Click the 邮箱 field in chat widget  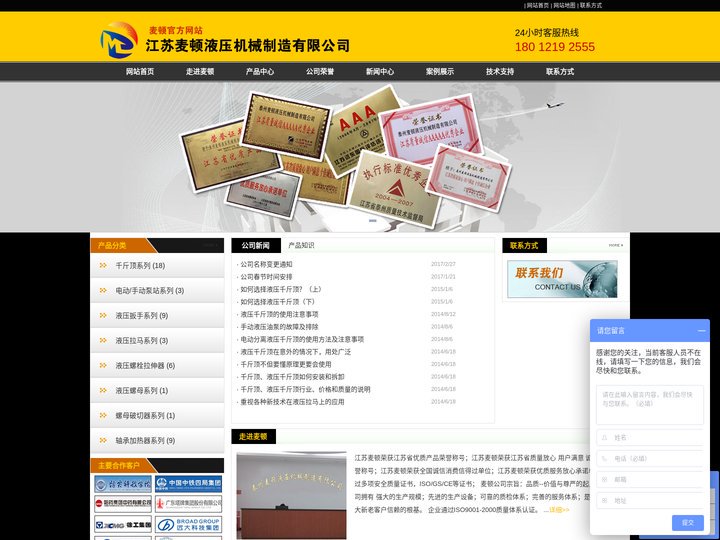[x=649, y=479]
